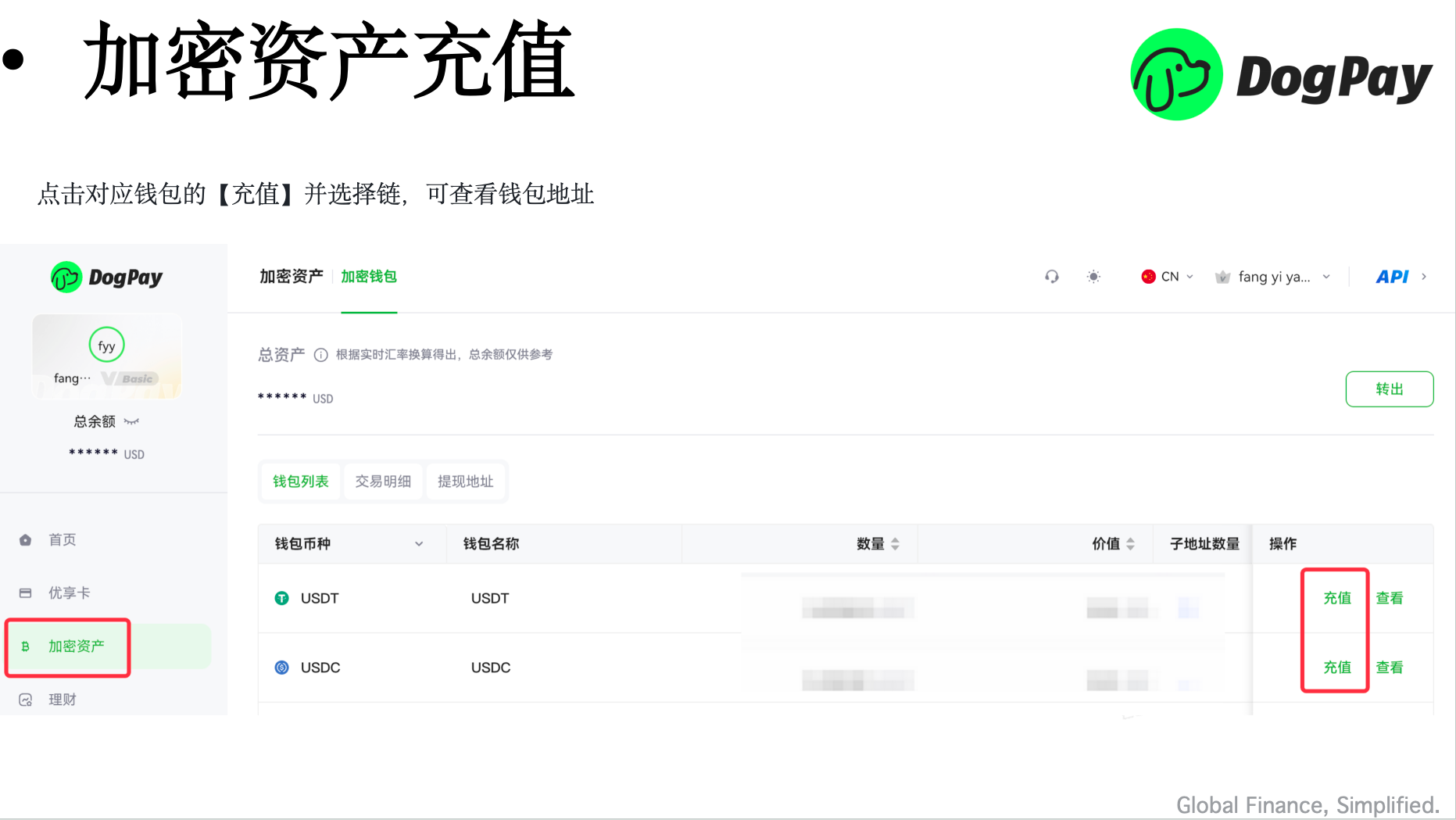Open 优享卡 in the sidebar

pyautogui.click(x=70, y=593)
